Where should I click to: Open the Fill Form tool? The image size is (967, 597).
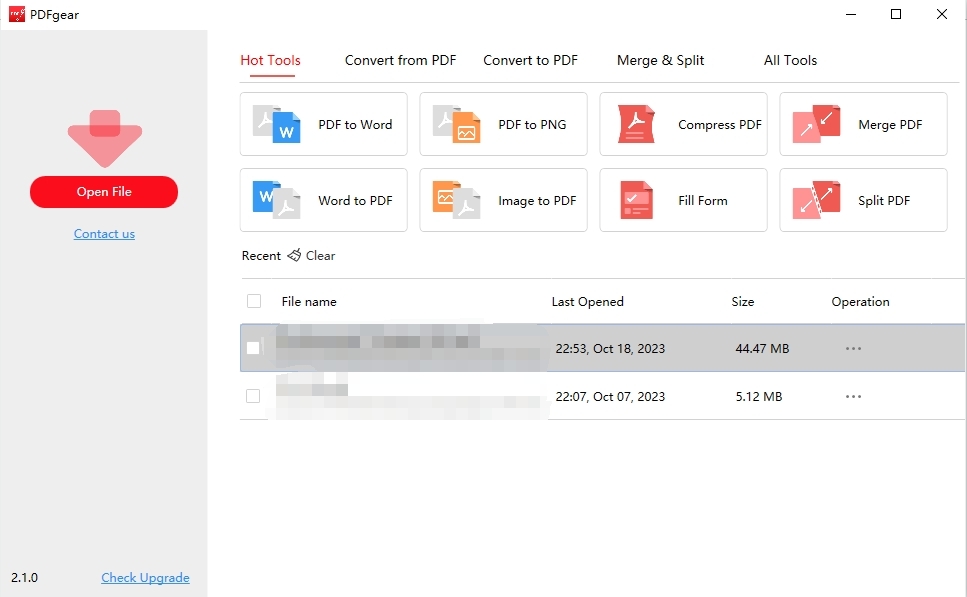(x=683, y=200)
